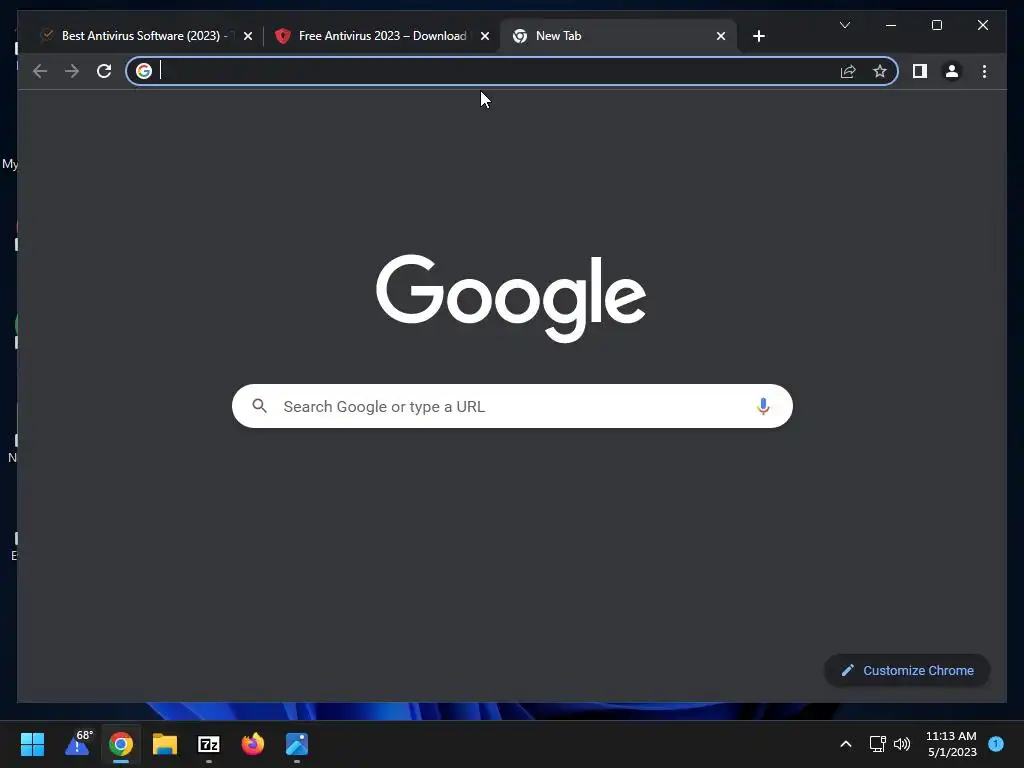Open the Chrome three-dot menu
Viewport: 1024px width, 768px height.
tap(984, 71)
